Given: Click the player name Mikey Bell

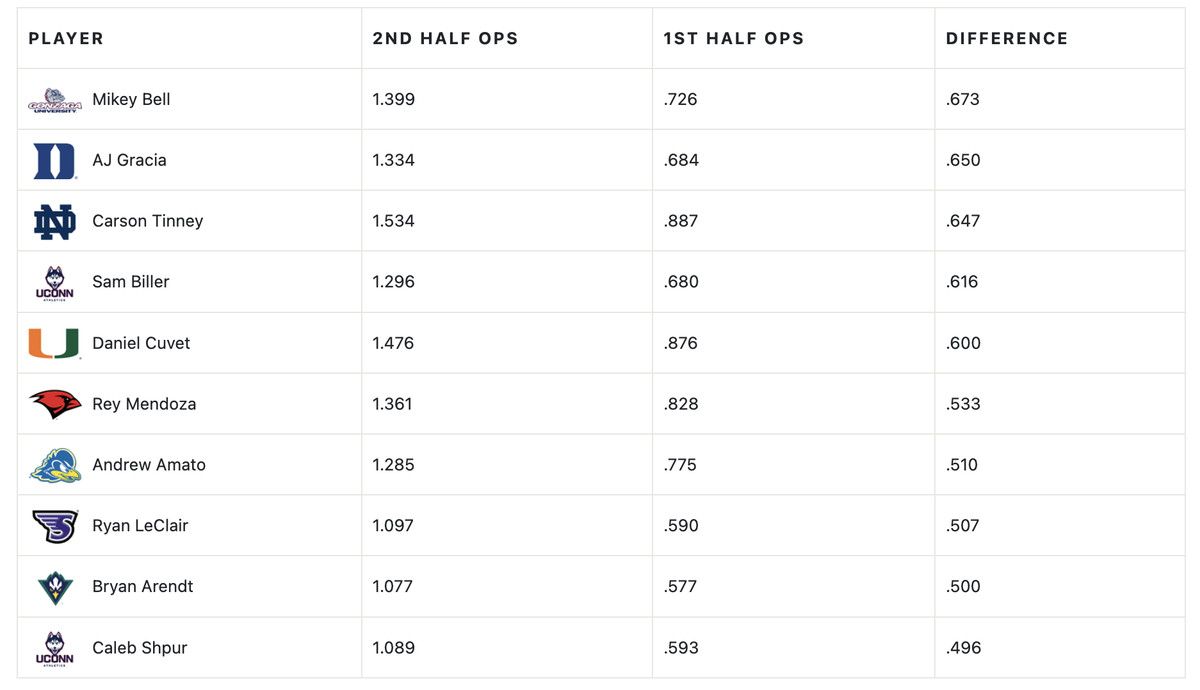Looking at the screenshot, I should (x=131, y=100).
